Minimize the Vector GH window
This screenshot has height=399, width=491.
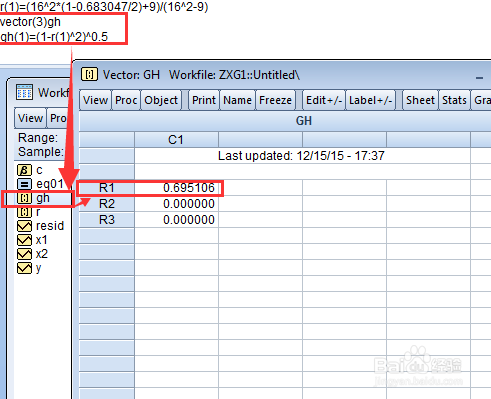click(480, 78)
